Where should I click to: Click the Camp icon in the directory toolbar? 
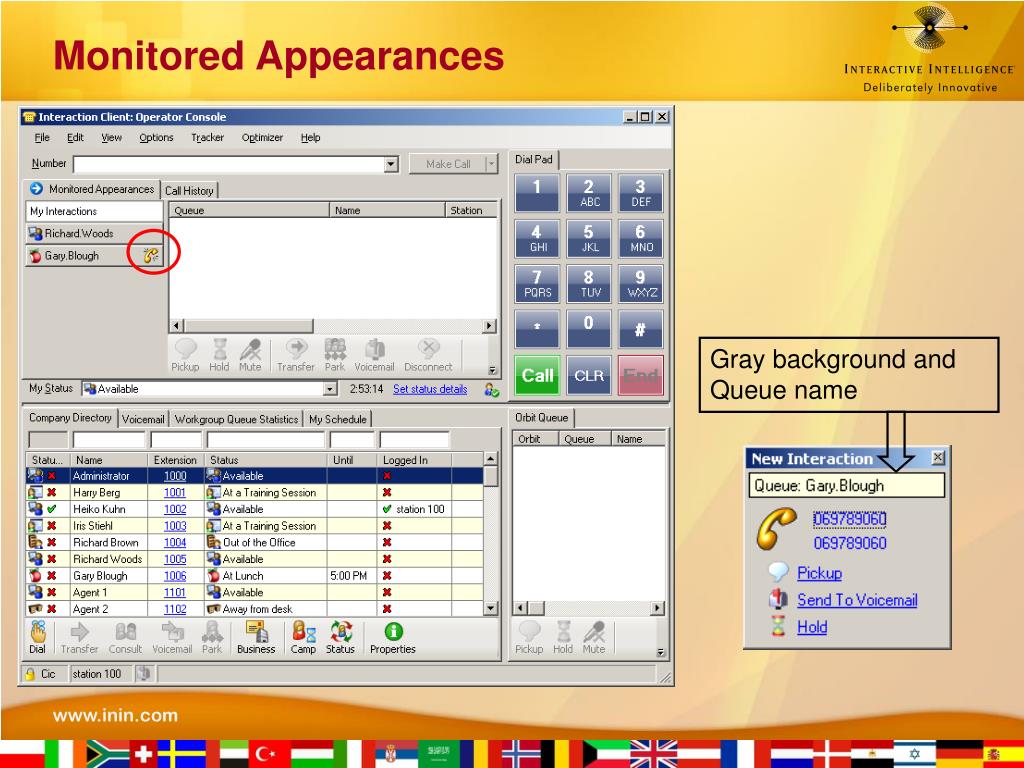[304, 632]
